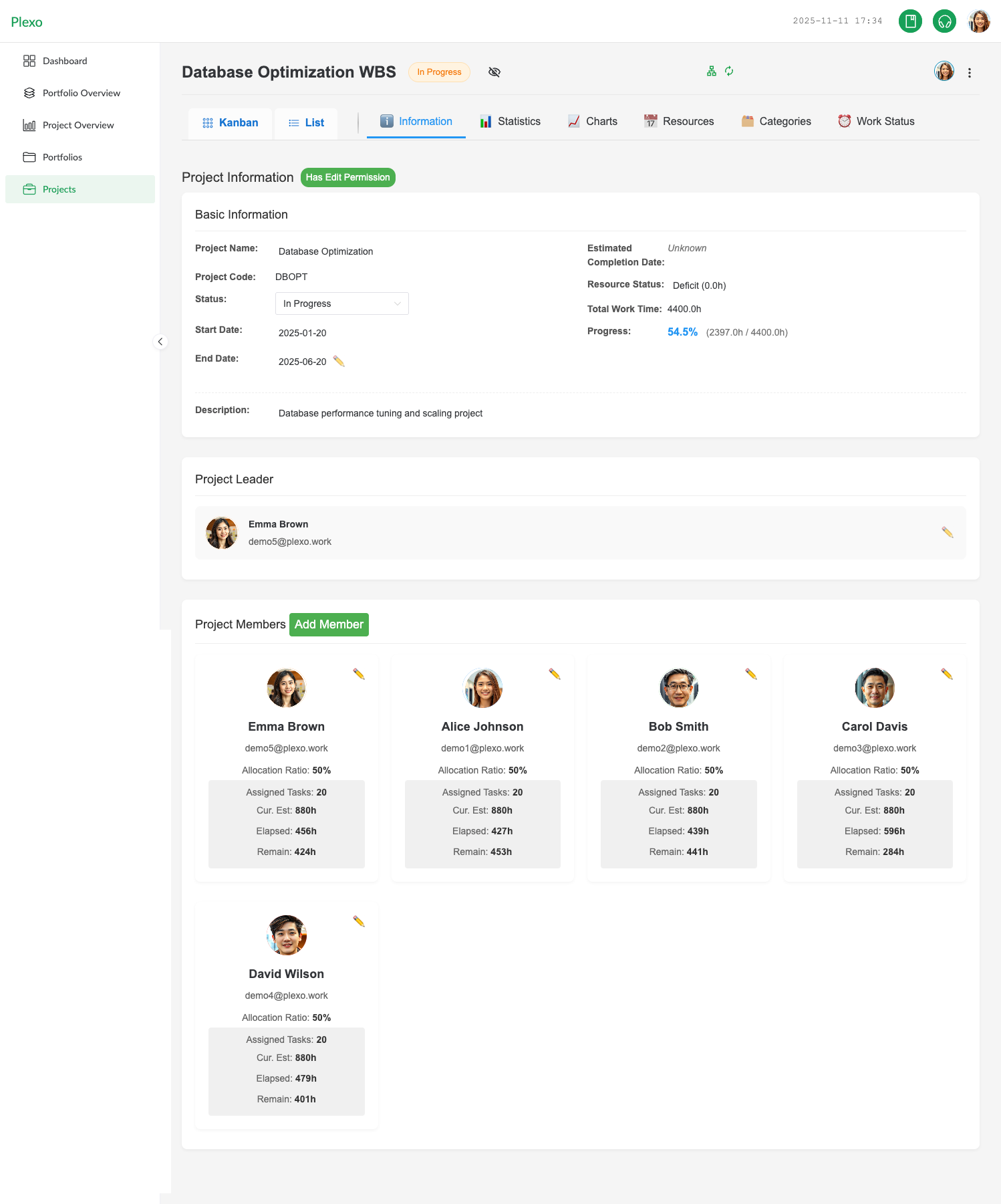Edit the Project Leader with pencil icon
This screenshot has width=1001, height=1204.
point(948,532)
